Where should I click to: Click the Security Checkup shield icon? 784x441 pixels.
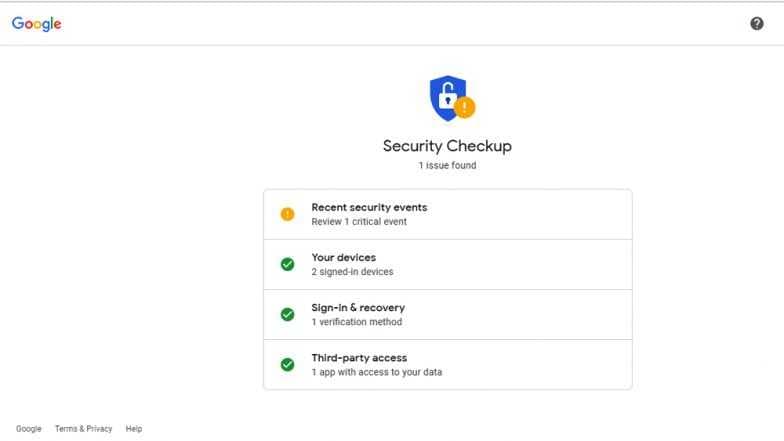tap(448, 98)
